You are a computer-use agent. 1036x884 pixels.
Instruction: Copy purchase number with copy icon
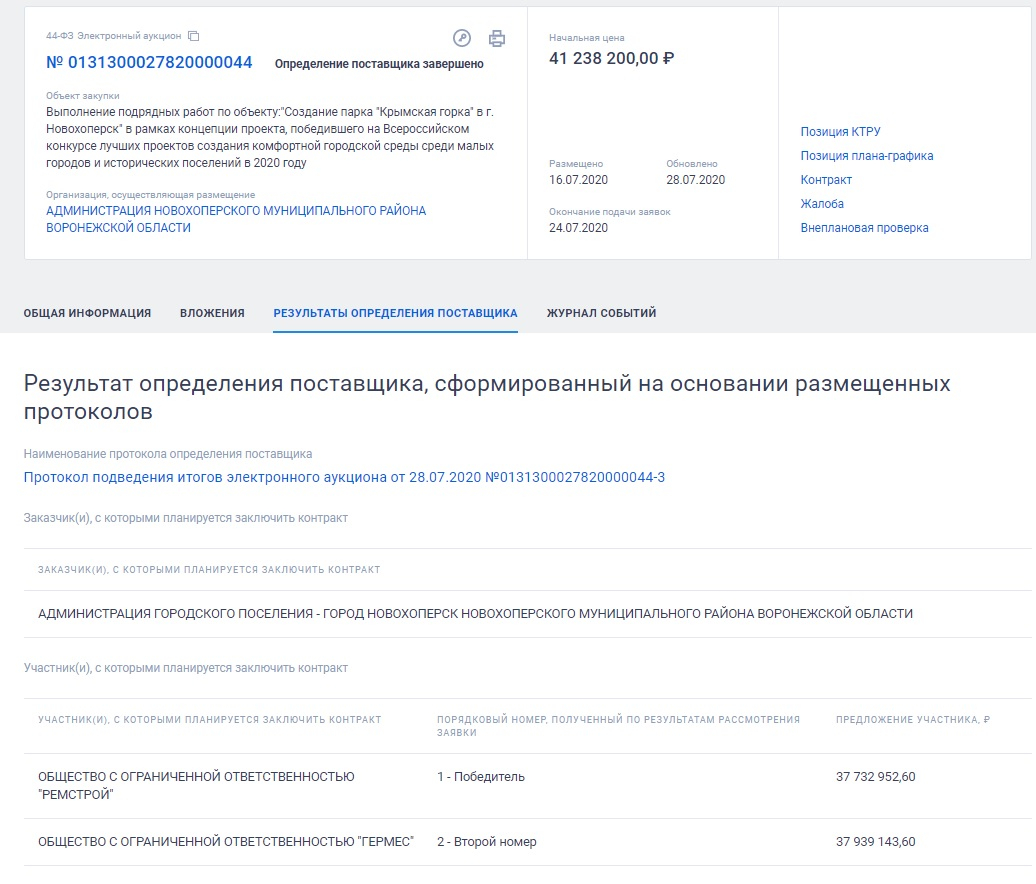(x=194, y=36)
